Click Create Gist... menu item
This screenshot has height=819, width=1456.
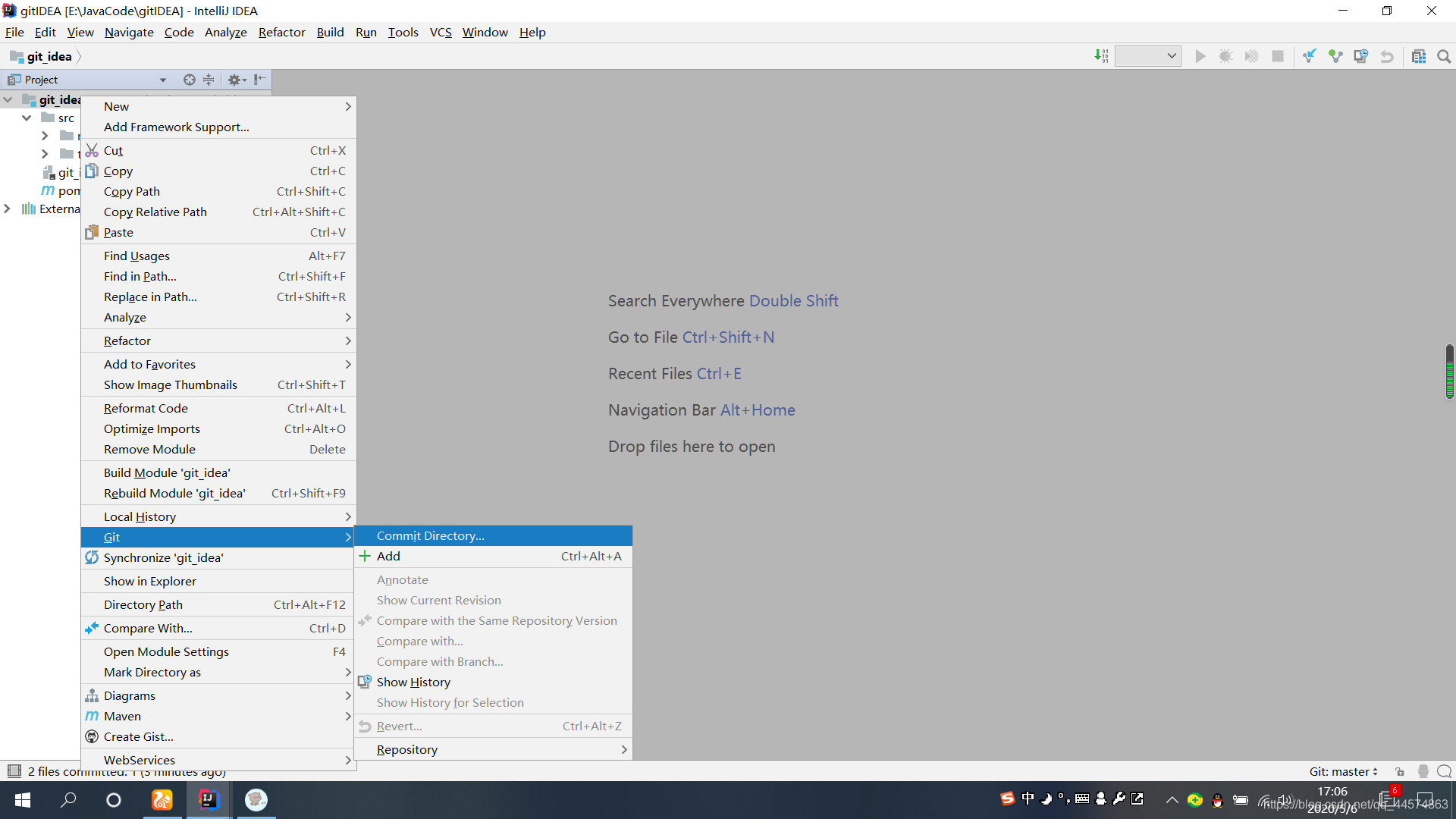click(x=218, y=736)
